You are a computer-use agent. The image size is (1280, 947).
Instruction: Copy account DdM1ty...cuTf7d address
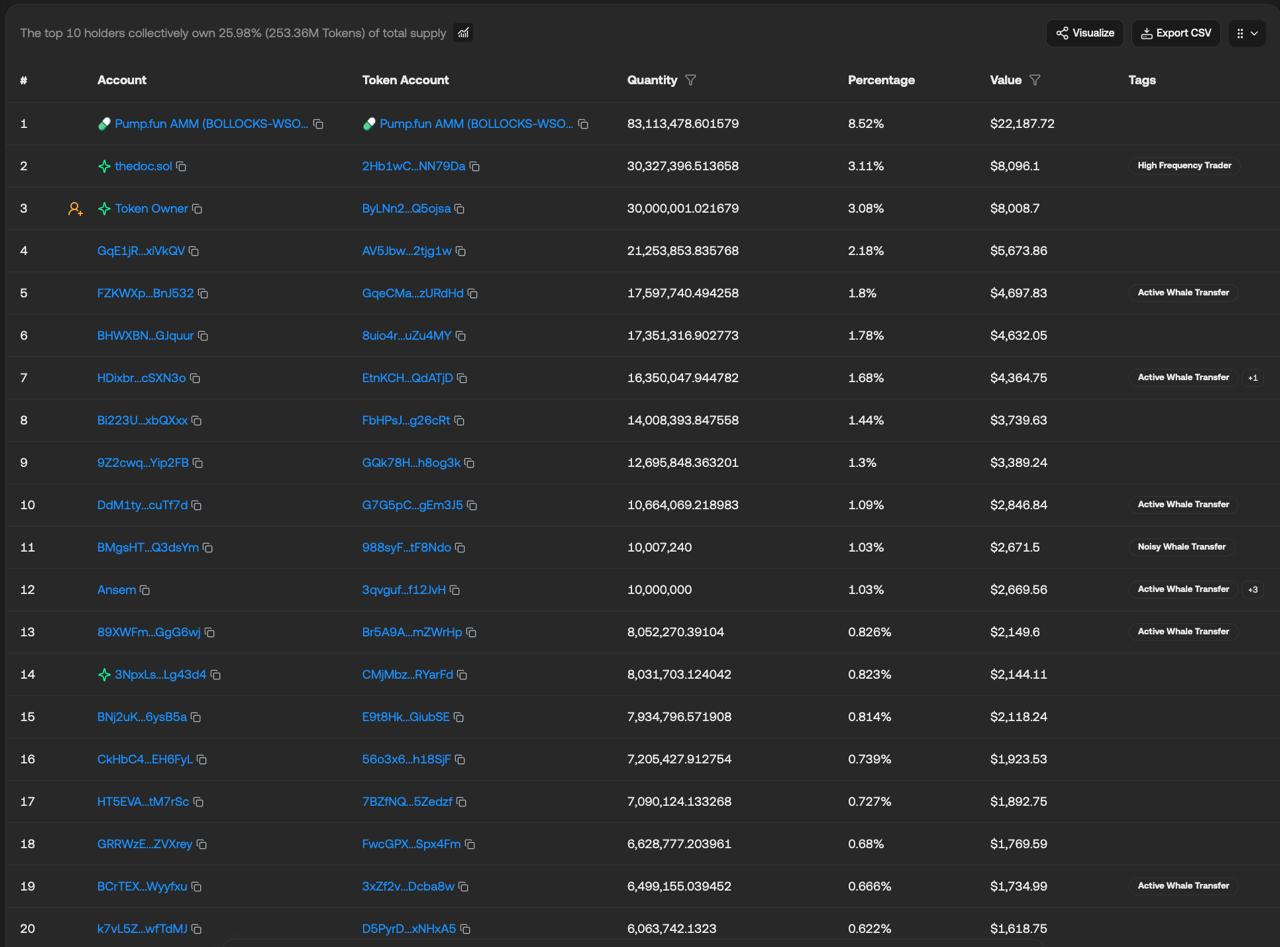(197, 505)
